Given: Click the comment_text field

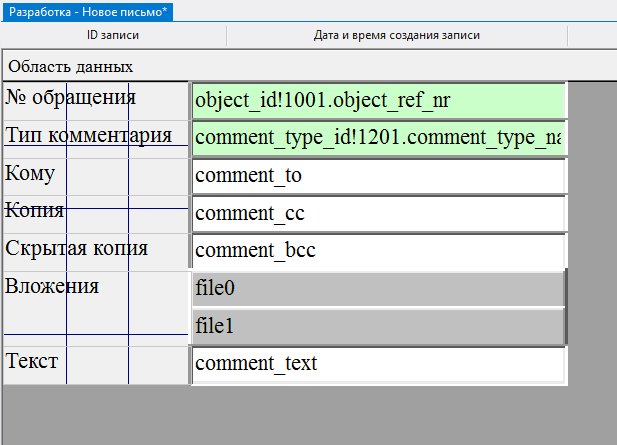Looking at the screenshot, I should [x=378, y=364].
